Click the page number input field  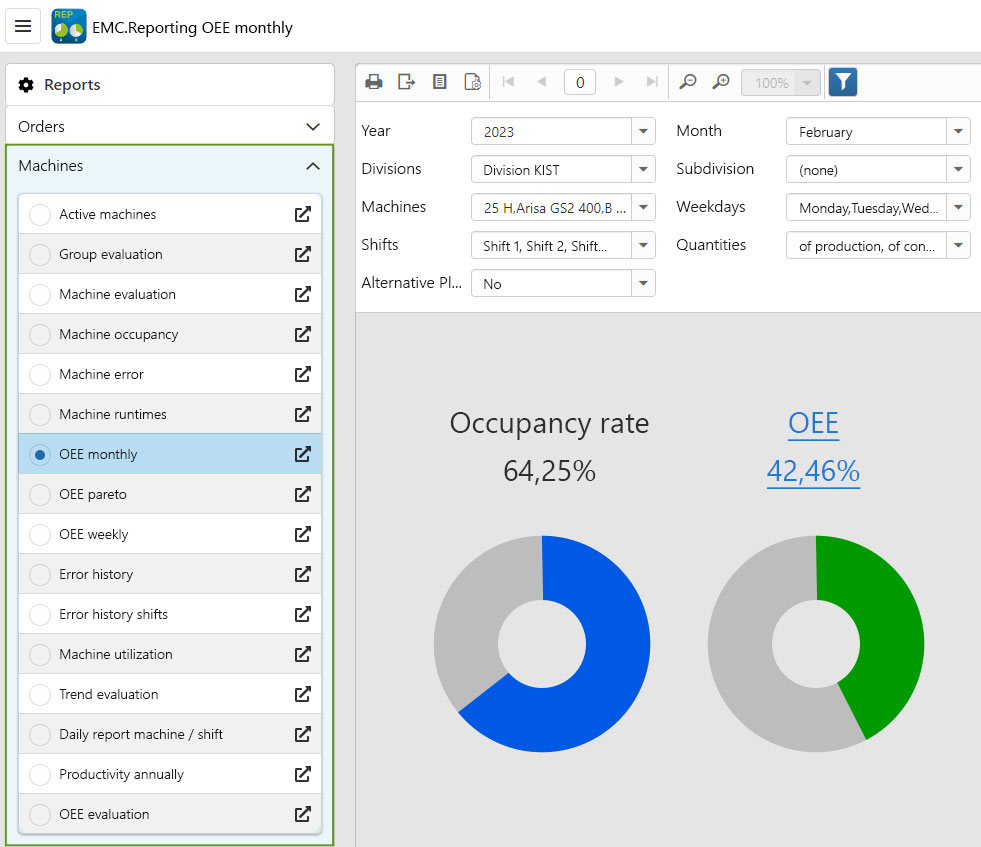[580, 82]
